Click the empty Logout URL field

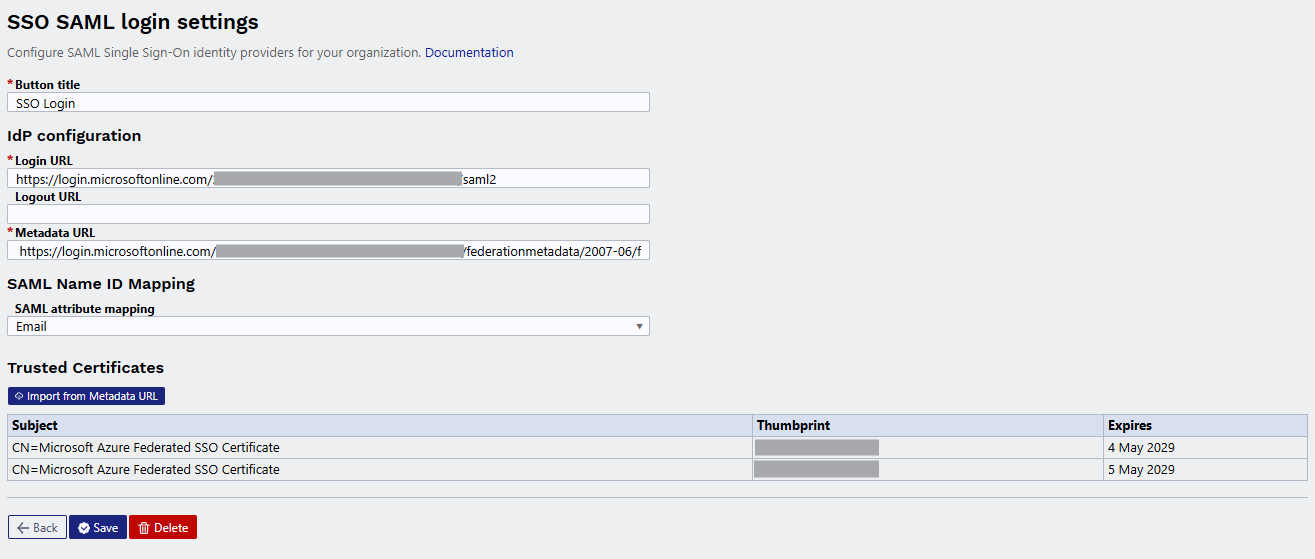[x=328, y=214]
